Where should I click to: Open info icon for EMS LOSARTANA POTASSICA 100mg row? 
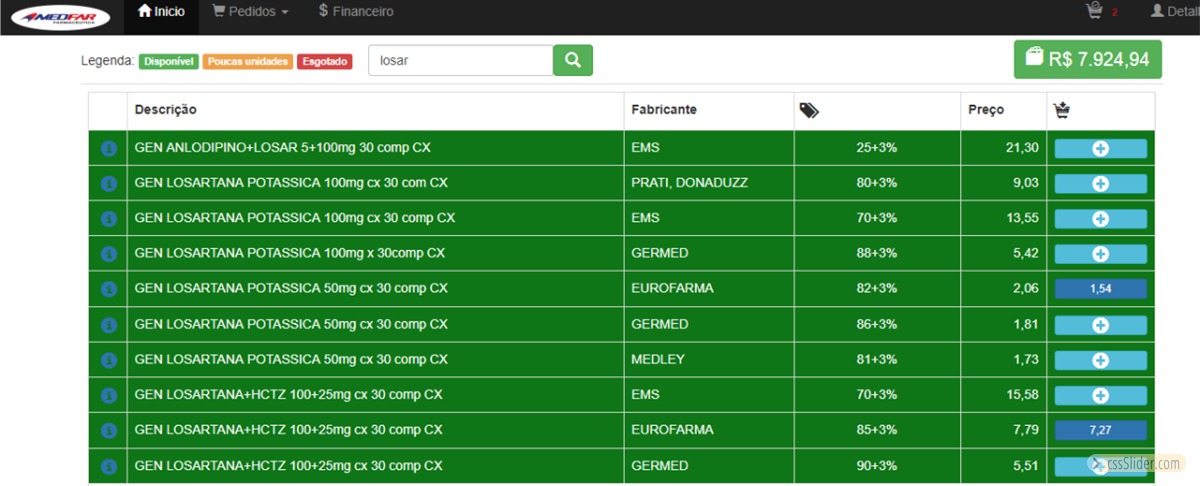(x=109, y=219)
